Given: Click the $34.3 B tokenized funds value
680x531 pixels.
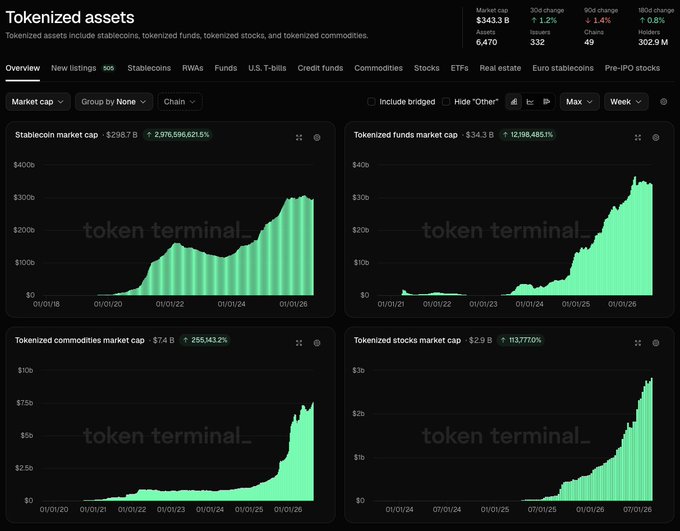Looking at the screenshot, I should pos(480,135).
